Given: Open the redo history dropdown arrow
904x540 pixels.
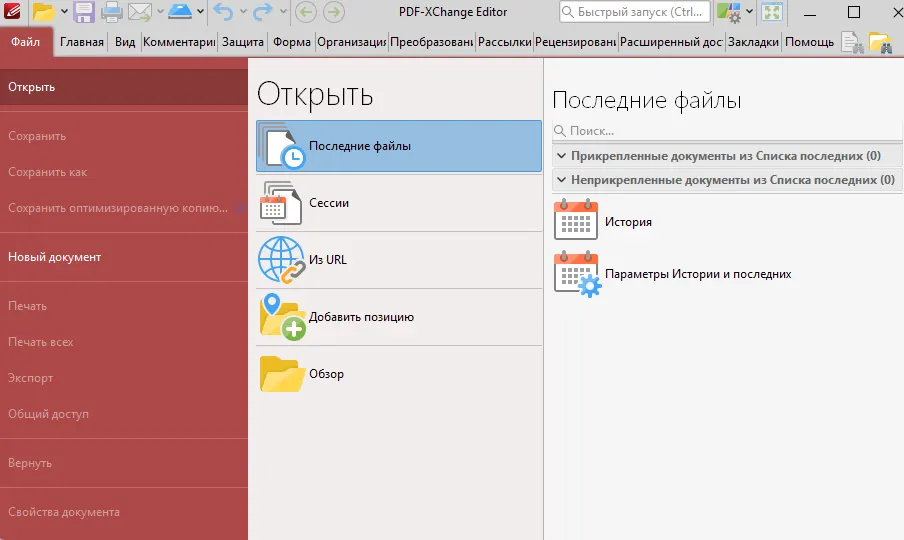Looking at the screenshot, I should point(283,12).
